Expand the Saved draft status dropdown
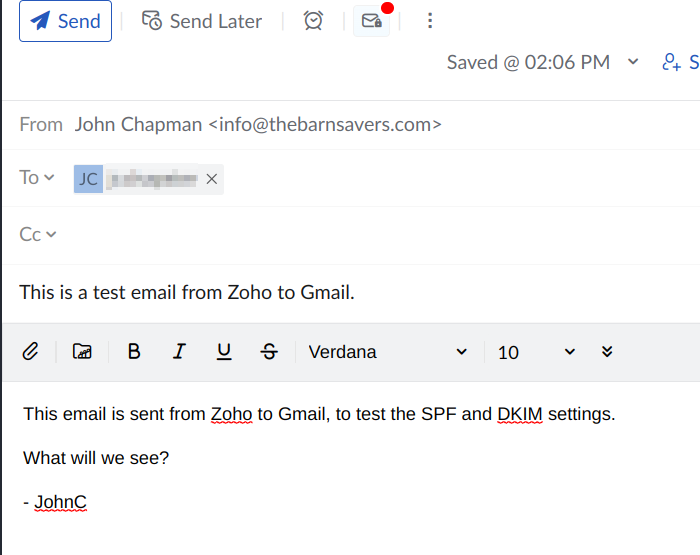 (633, 62)
